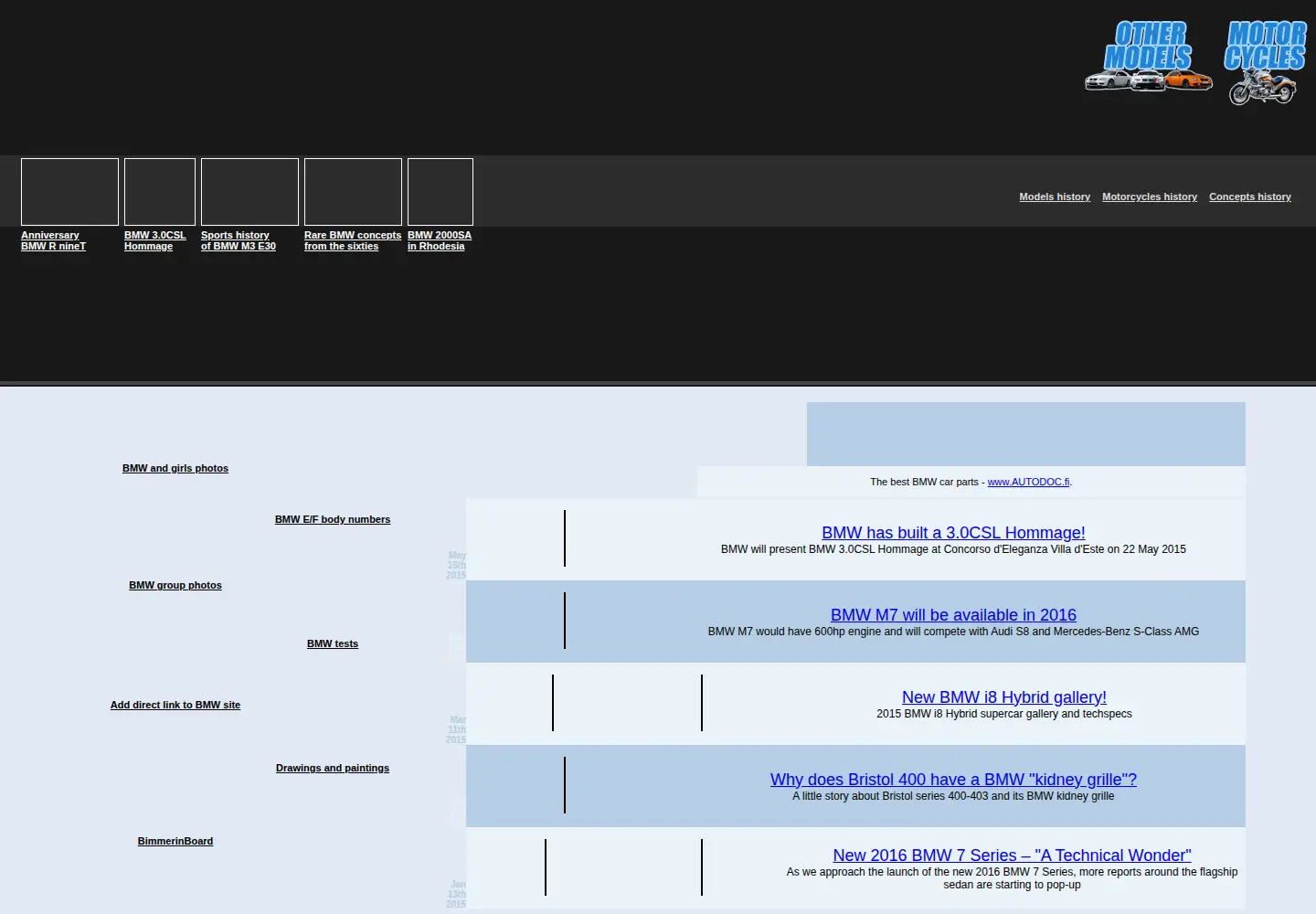Open New BMW i8 Hybrid gallery article
Viewport: 1316px width, 914px height.
pyautogui.click(x=1004, y=696)
